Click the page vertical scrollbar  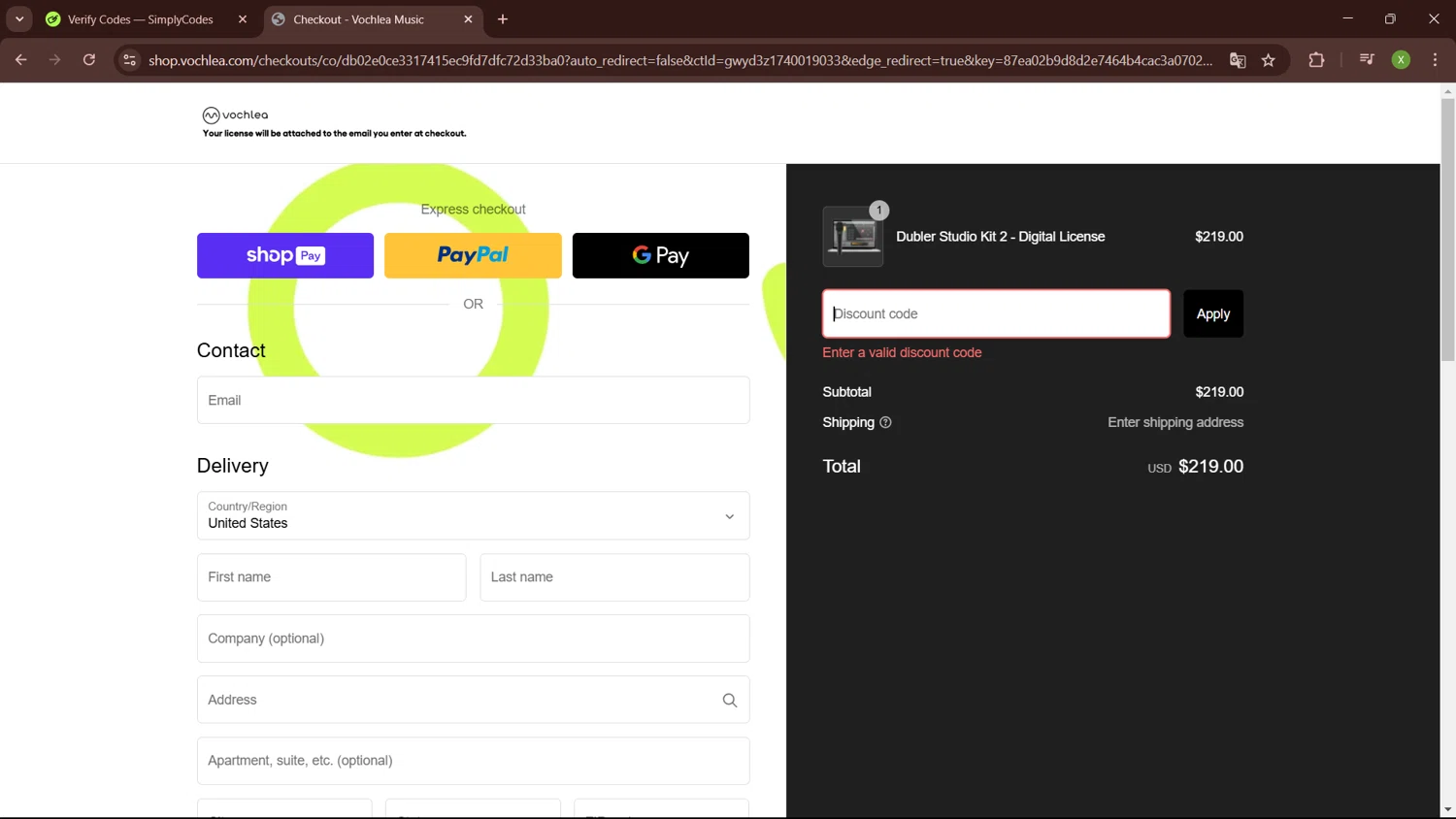(1447, 230)
